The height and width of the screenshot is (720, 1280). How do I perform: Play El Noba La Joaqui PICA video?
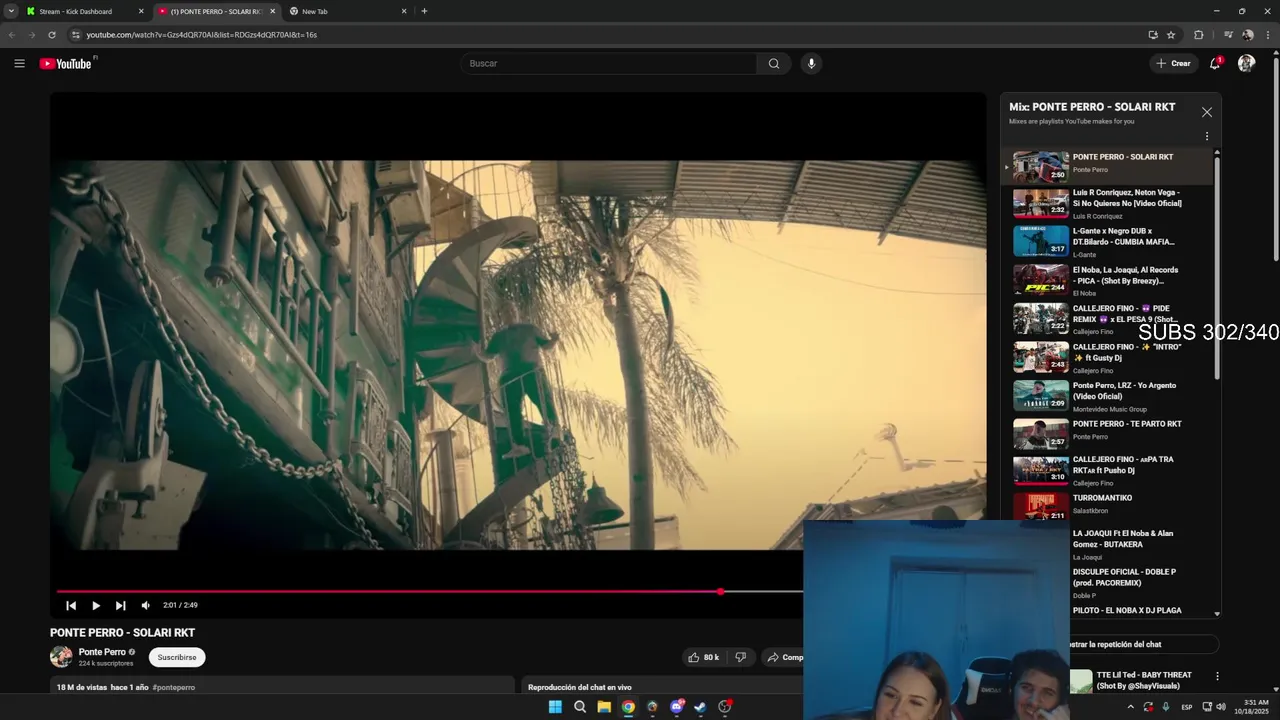[1108, 280]
